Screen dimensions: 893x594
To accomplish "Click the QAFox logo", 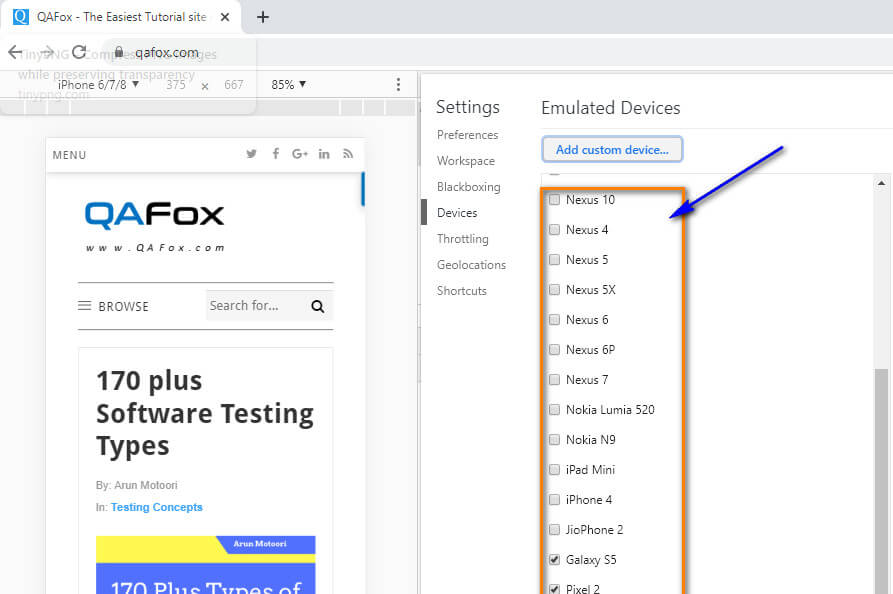I will click(x=154, y=227).
